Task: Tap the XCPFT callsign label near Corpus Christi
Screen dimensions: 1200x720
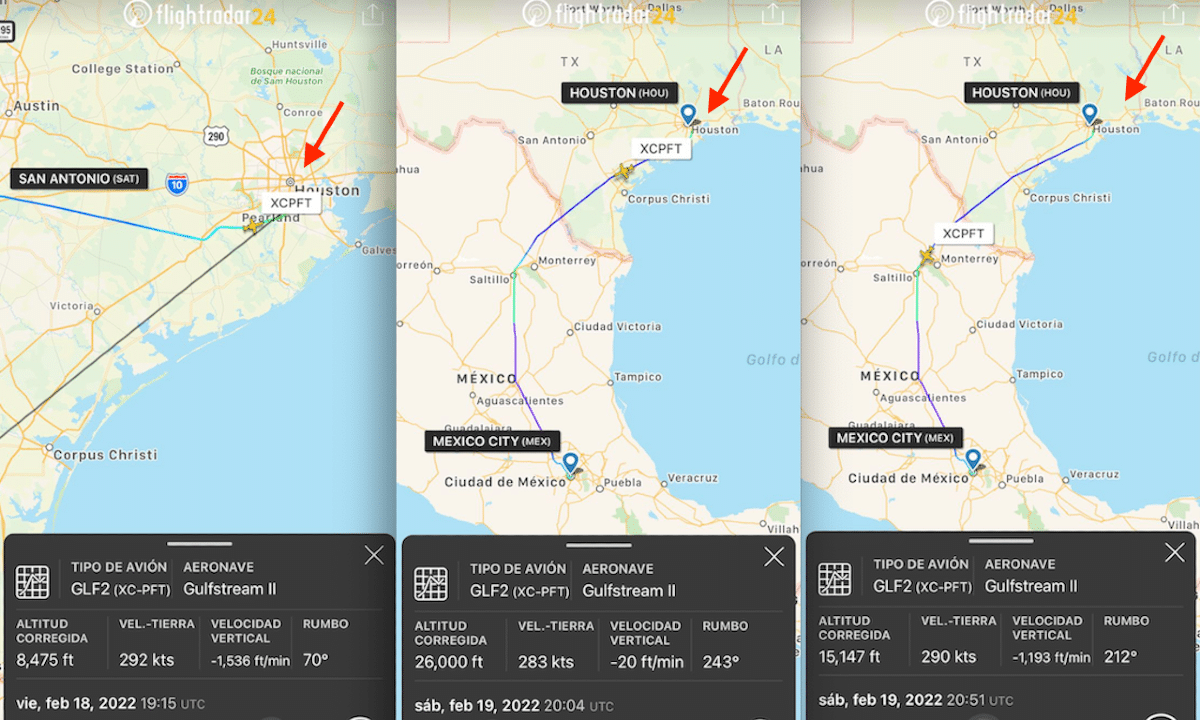Action: tap(661, 148)
